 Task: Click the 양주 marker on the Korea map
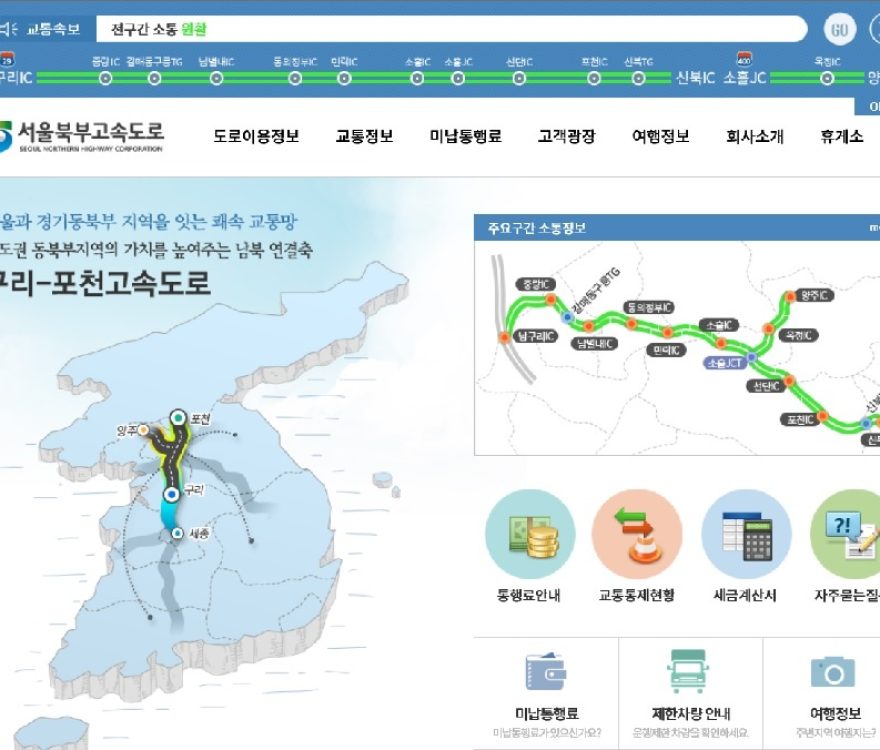click(143, 430)
